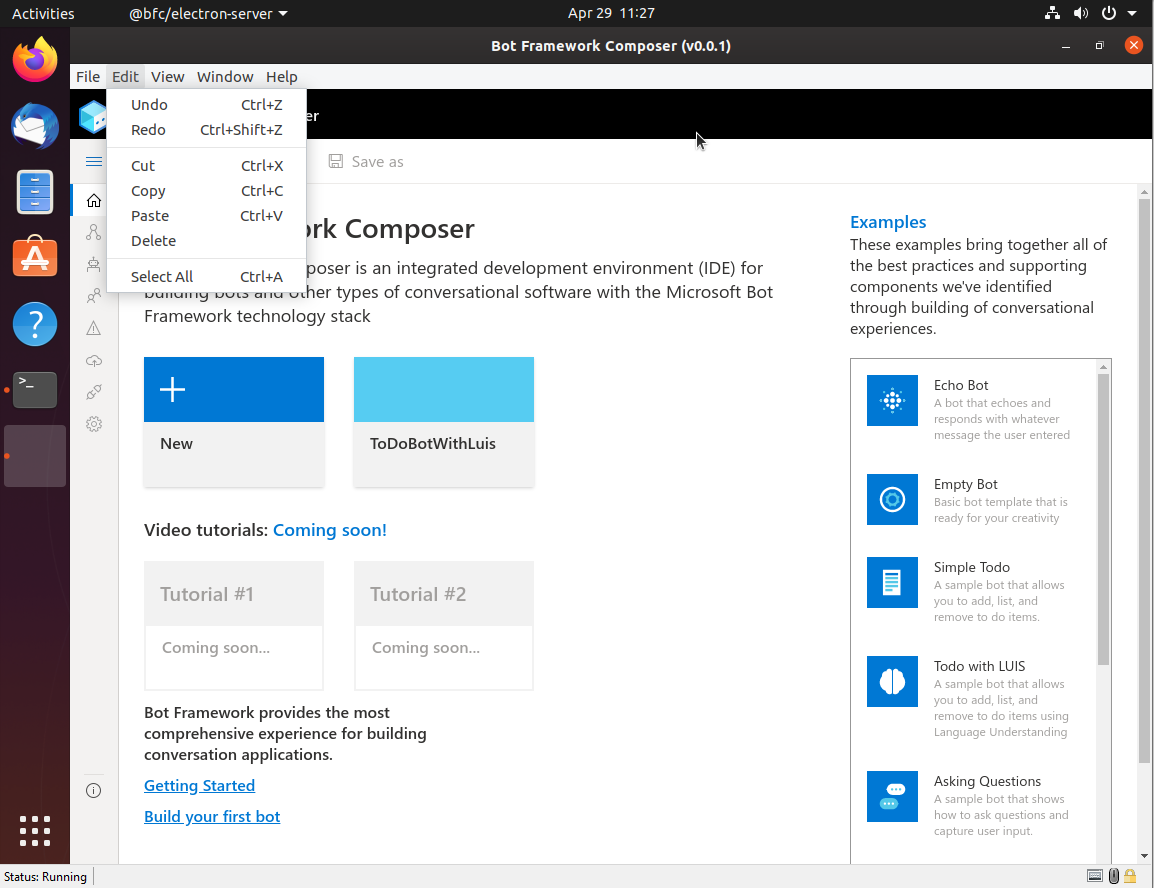Select the Todo with LUIS example title
1154x888 pixels.
(x=980, y=667)
